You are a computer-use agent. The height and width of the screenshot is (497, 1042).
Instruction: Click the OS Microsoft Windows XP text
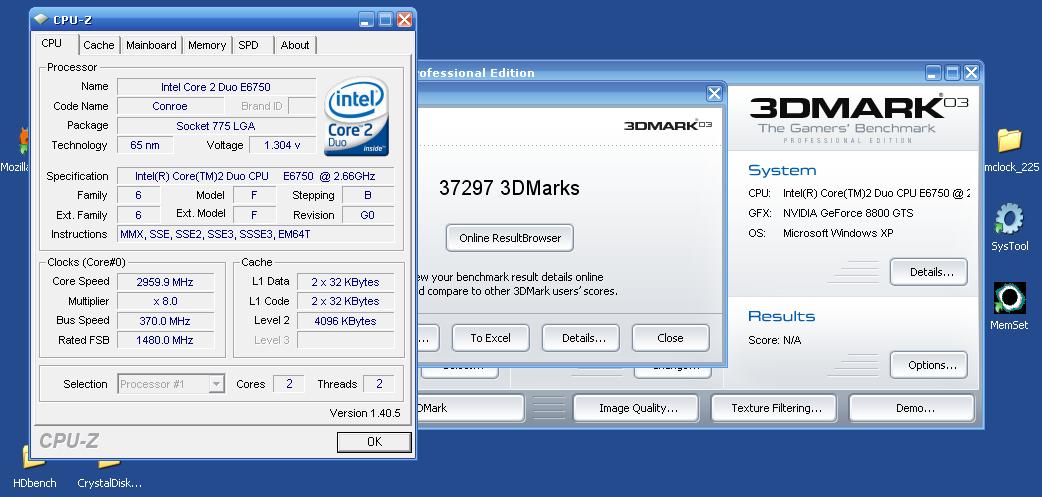click(821, 233)
